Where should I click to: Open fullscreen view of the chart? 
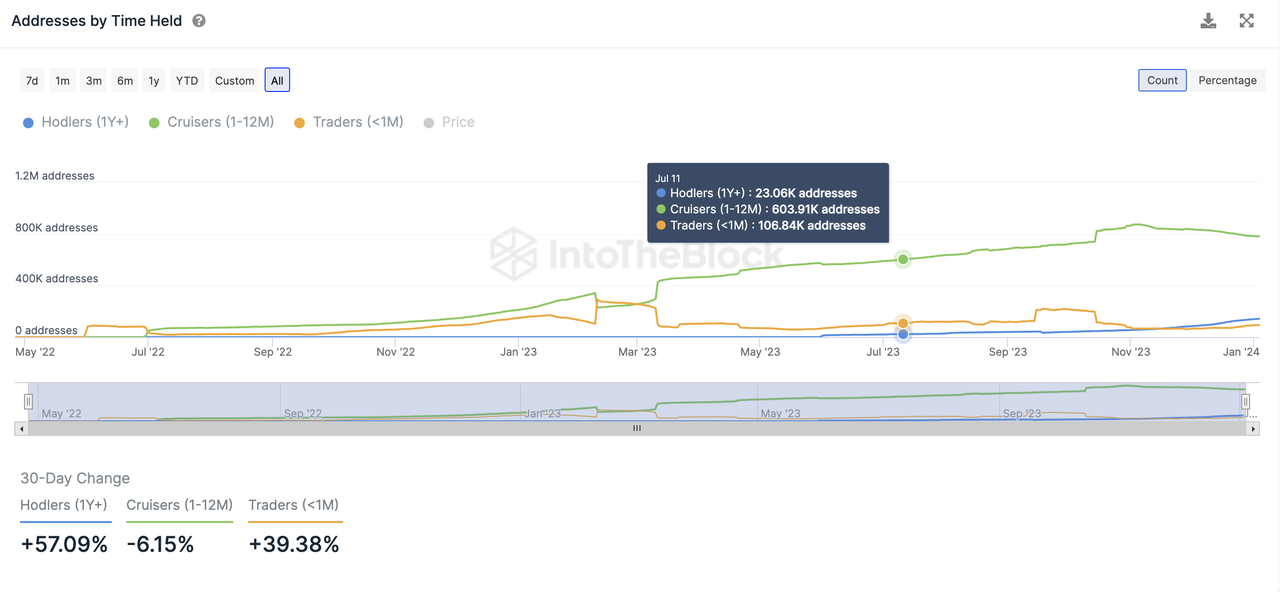pyautogui.click(x=1246, y=21)
